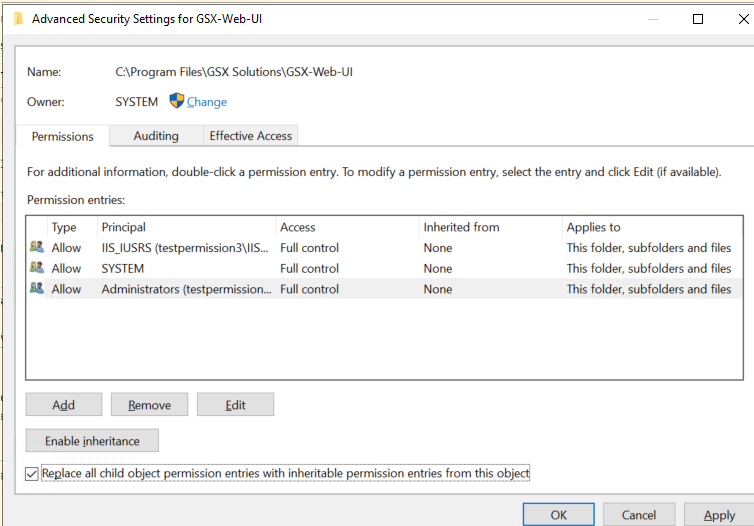This screenshot has width=754, height=526.
Task: Click Full control in the IIS_IUSRS row
Action: click(309, 248)
